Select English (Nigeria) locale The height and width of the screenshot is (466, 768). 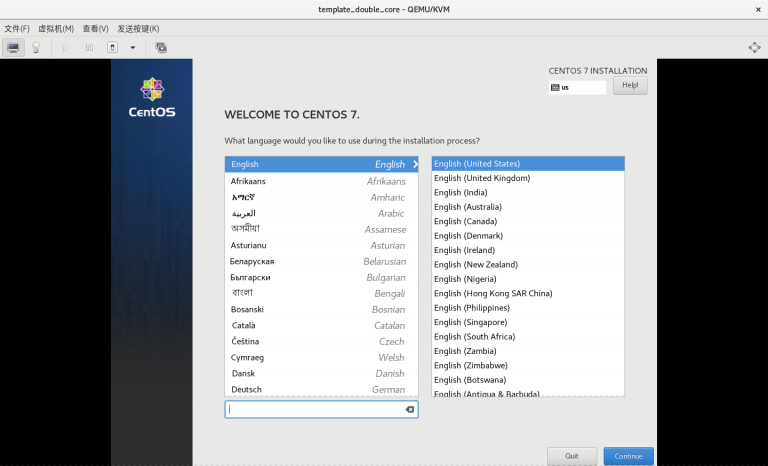point(528,279)
